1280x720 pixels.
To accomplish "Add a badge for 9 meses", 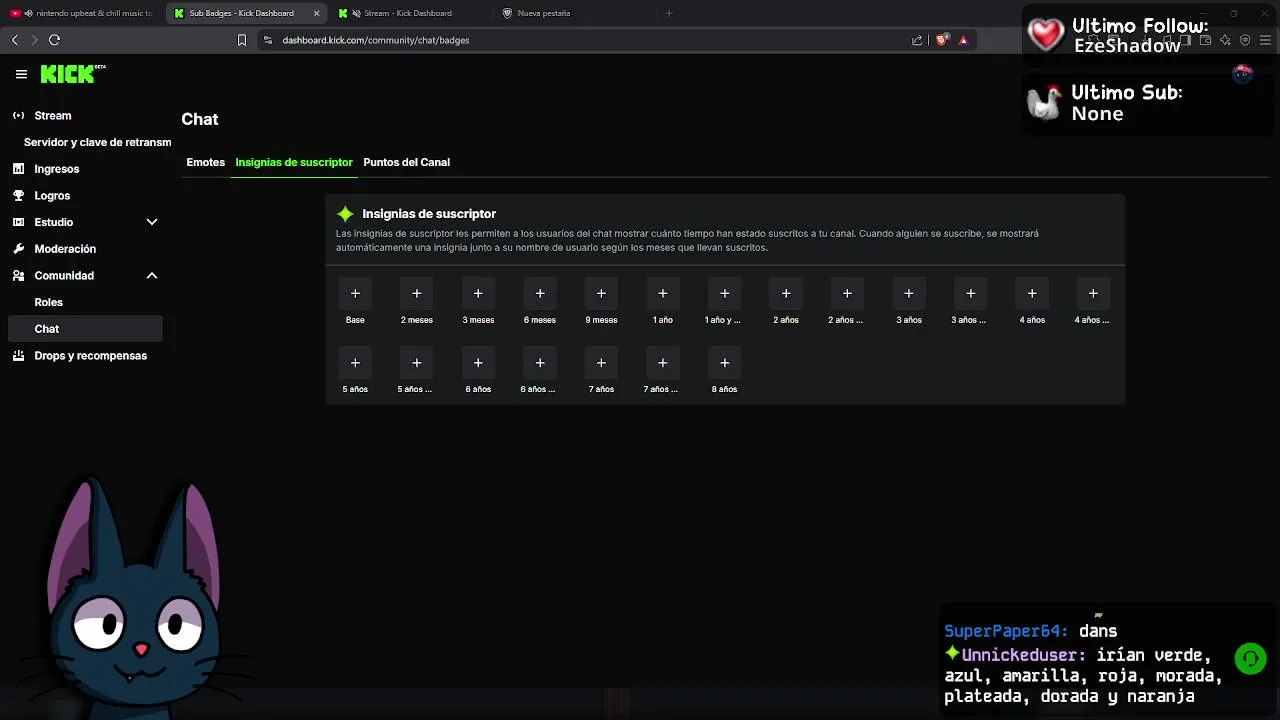I will [x=601, y=293].
